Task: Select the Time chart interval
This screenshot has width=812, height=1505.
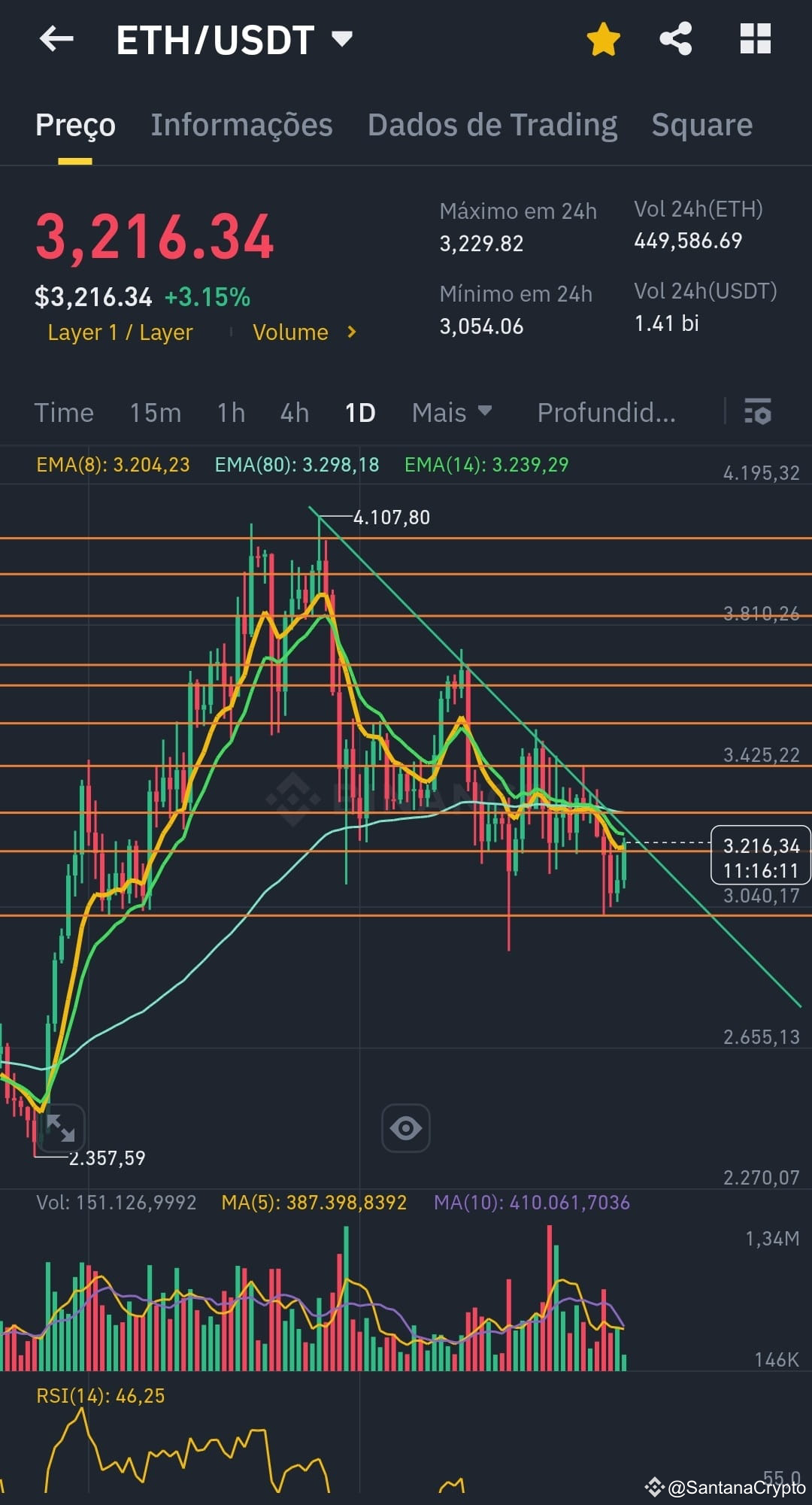Action: coord(64,413)
